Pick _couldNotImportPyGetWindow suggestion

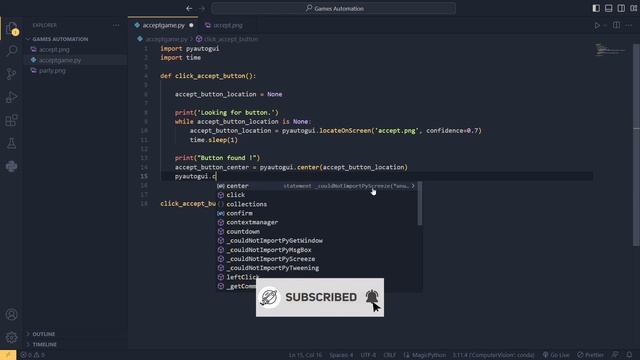point(317,241)
